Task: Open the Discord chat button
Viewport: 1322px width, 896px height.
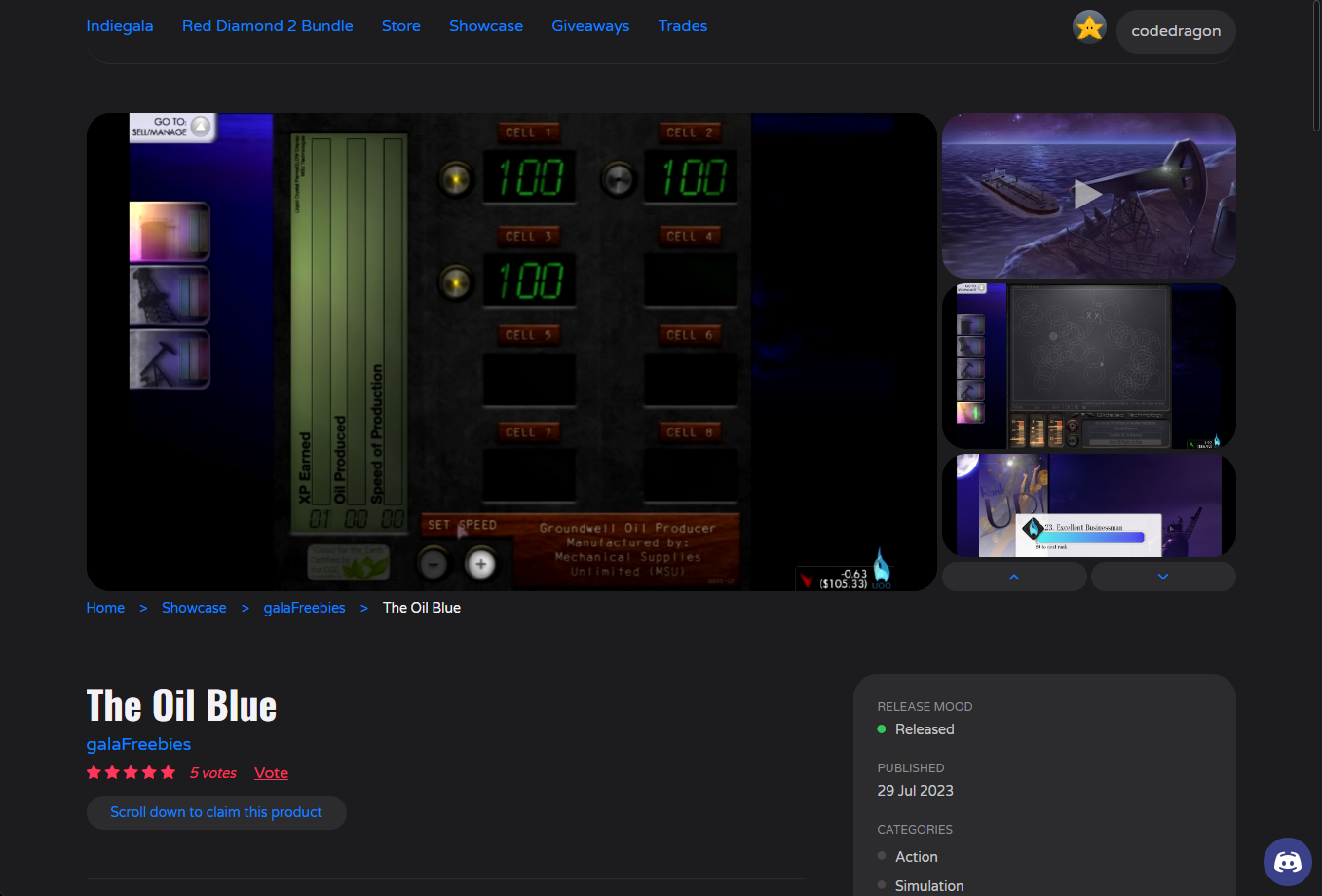Action: 1288,862
